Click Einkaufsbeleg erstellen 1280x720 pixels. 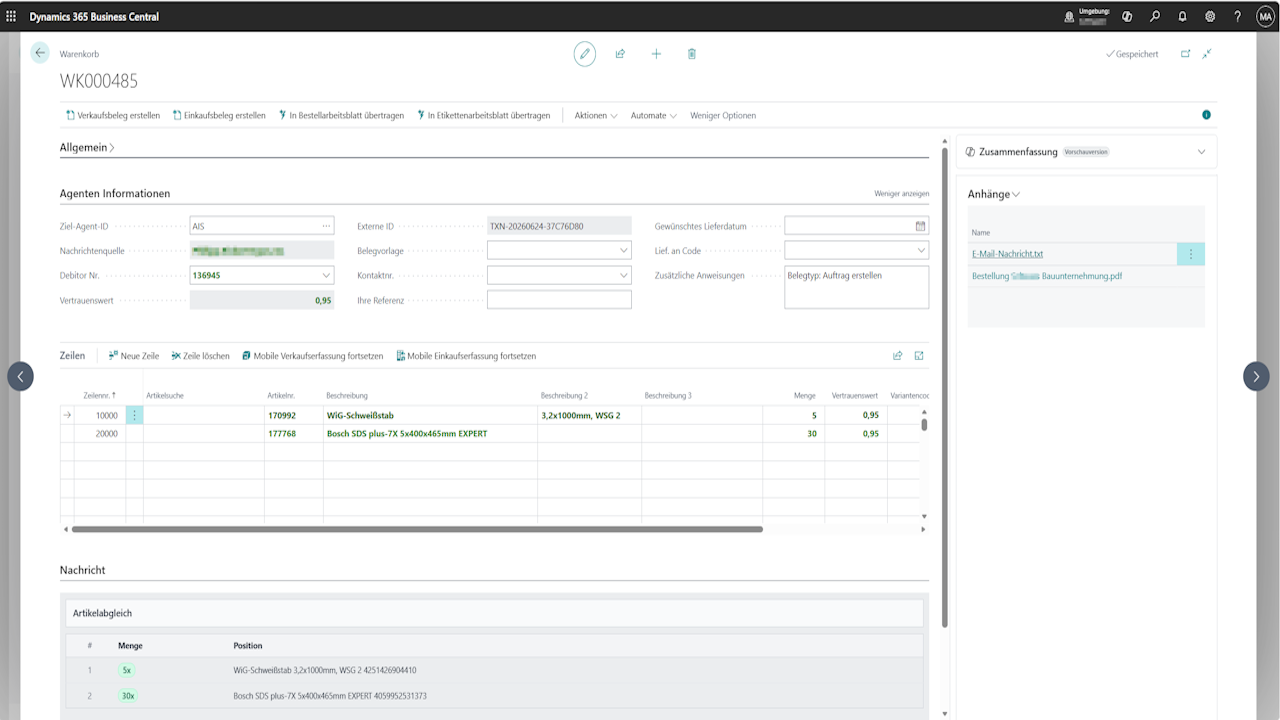pyautogui.click(x=219, y=116)
